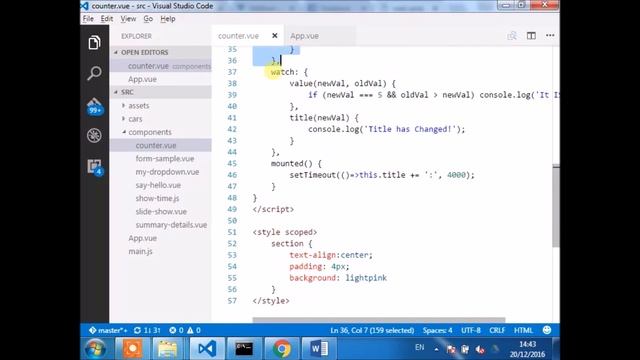The image size is (640, 360).
Task: Click 'mounted()' on line 45
Action: [291, 163]
